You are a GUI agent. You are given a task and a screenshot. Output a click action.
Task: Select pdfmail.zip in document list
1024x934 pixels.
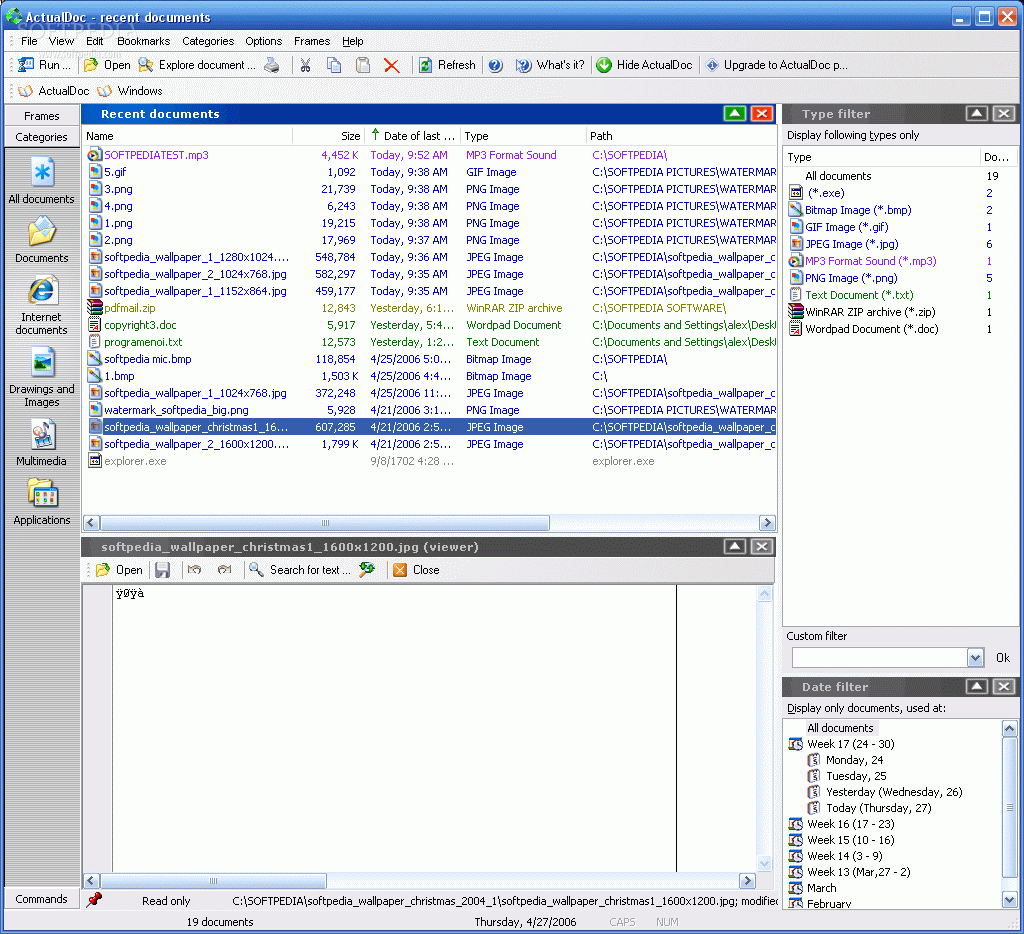130,308
